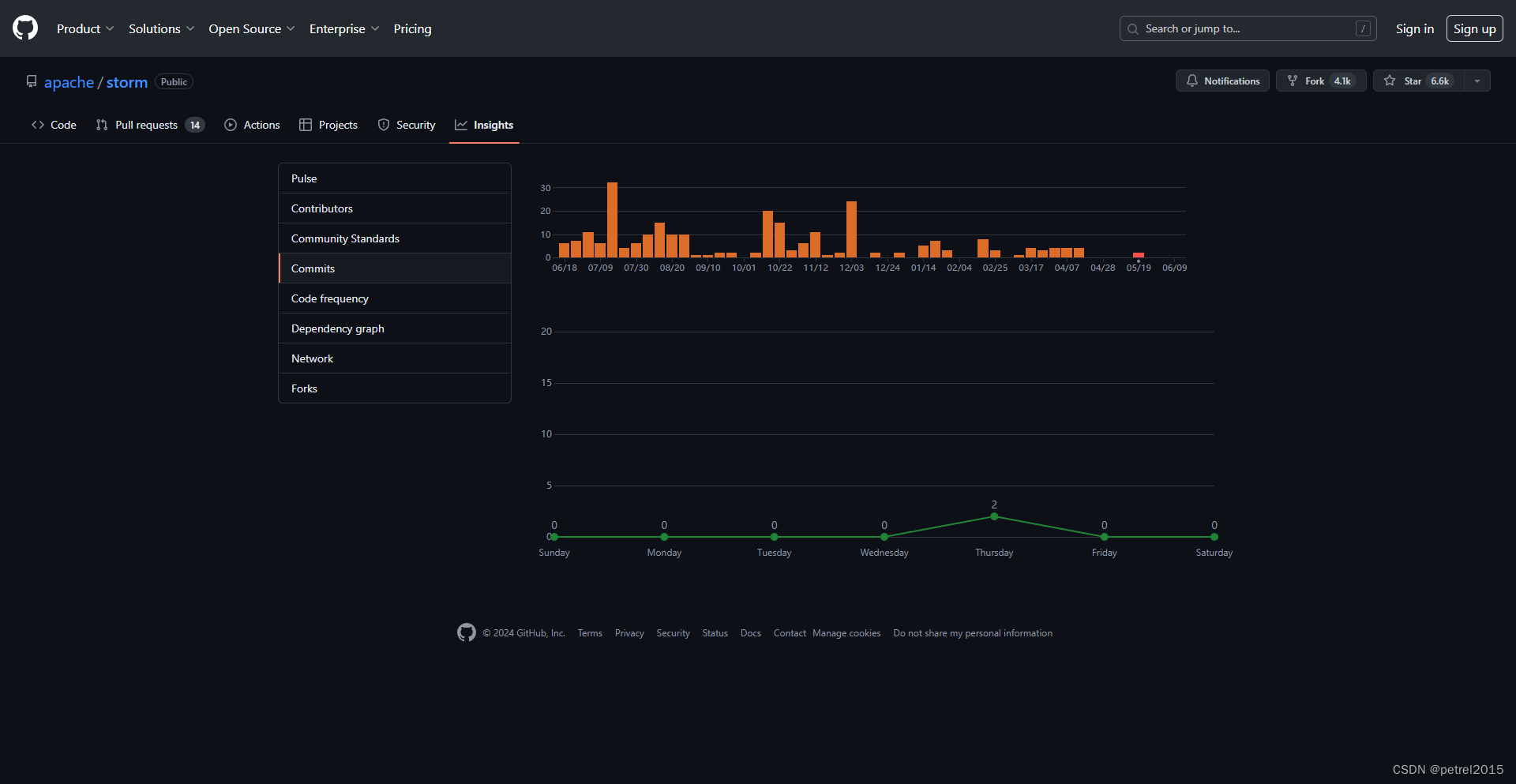Click the Sunday data point on line chart

pyautogui.click(x=554, y=537)
